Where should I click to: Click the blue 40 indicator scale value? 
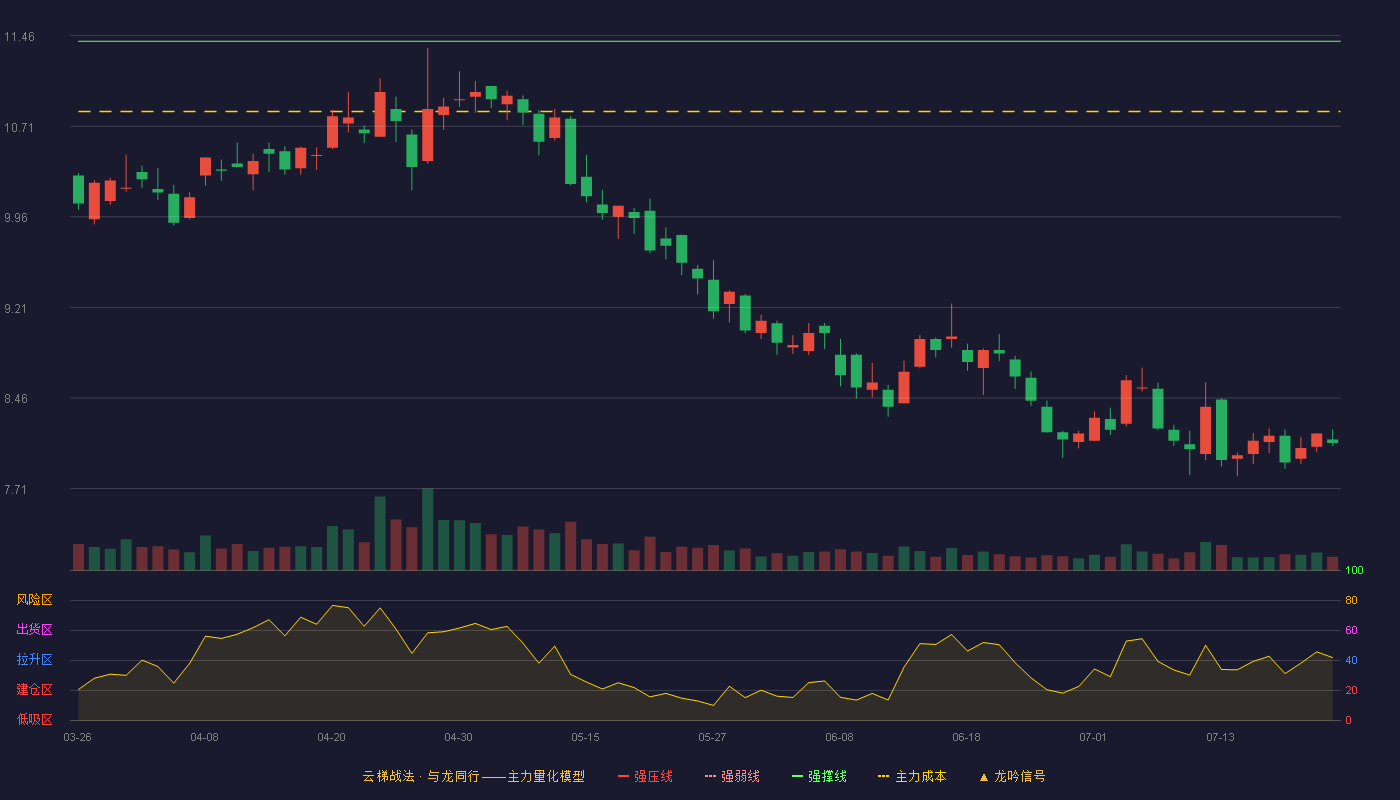click(x=1351, y=660)
